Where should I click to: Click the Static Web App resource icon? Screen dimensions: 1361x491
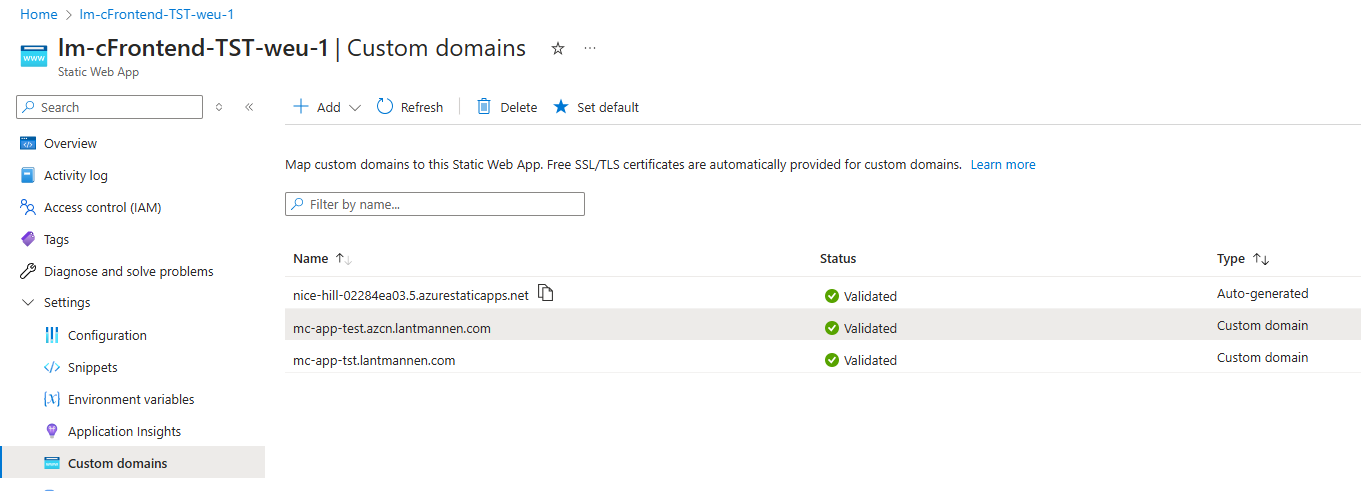pyautogui.click(x=34, y=55)
